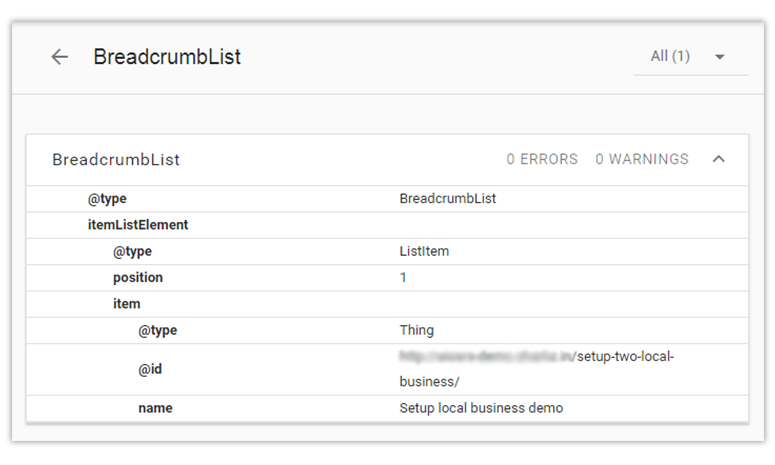Click the dropdown arrow beside All (1)
The height and width of the screenshot is (465, 775).
720,57
